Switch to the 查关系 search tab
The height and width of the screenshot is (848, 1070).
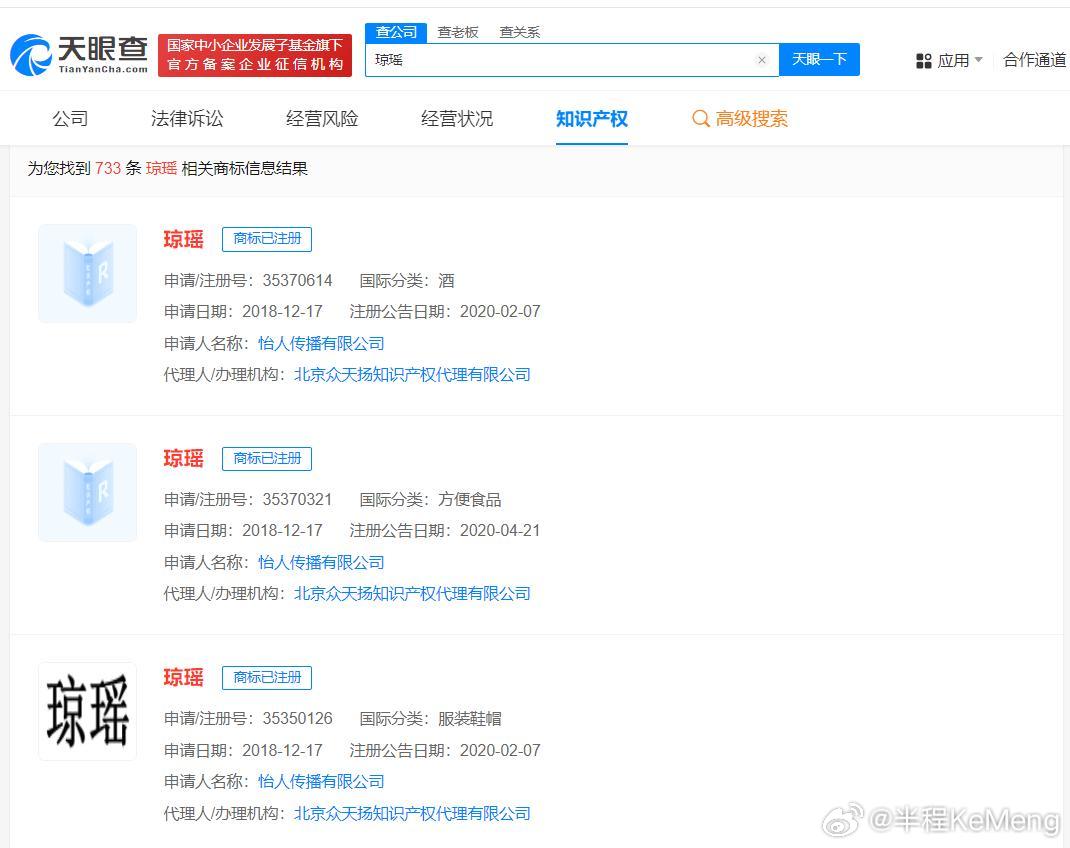tap(519, 32)
